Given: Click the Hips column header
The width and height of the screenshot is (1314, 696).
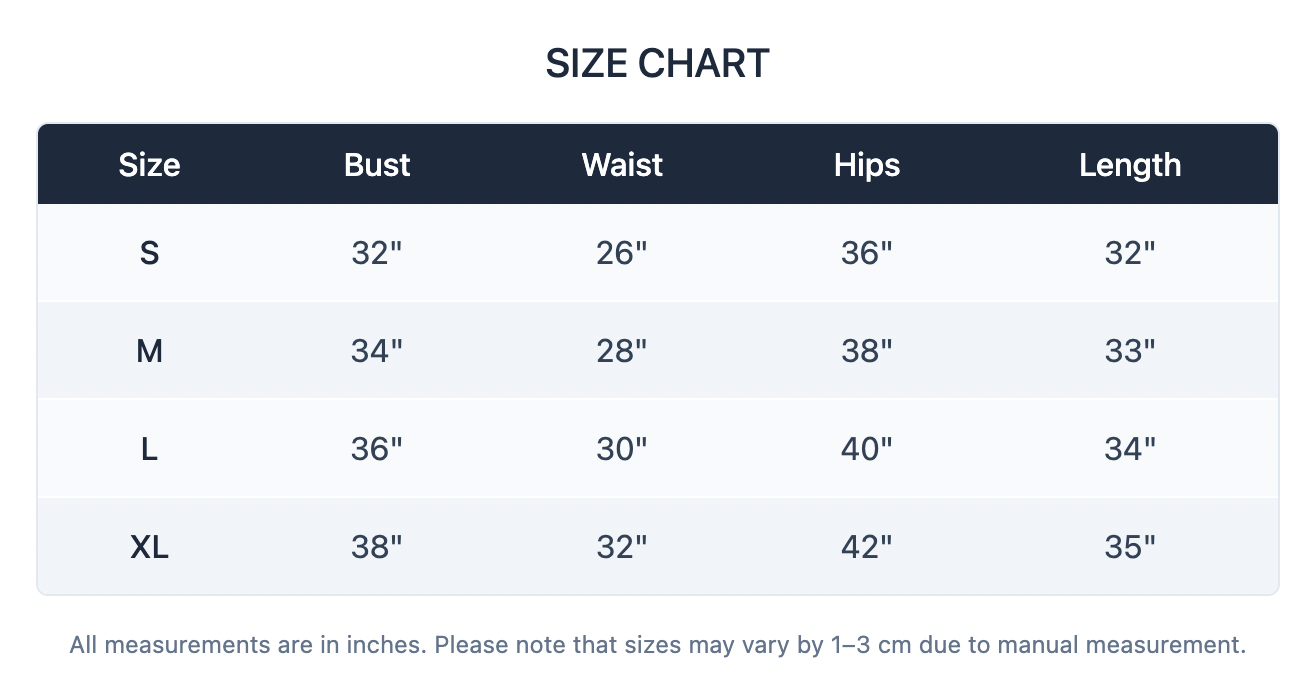Looking at the screenshot, I should coord(867,165).
